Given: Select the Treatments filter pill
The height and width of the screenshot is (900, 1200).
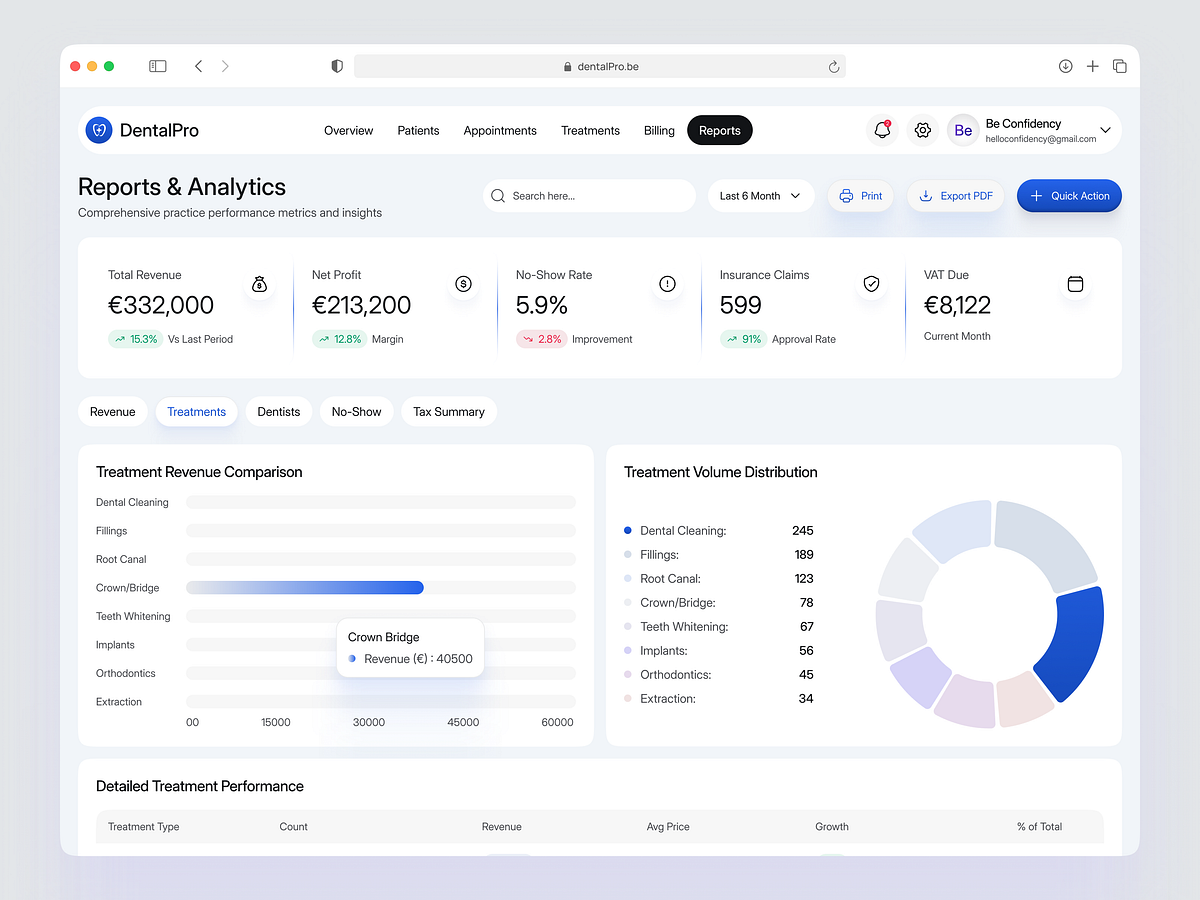Looking at the screenshot, I should coord(196,411).
